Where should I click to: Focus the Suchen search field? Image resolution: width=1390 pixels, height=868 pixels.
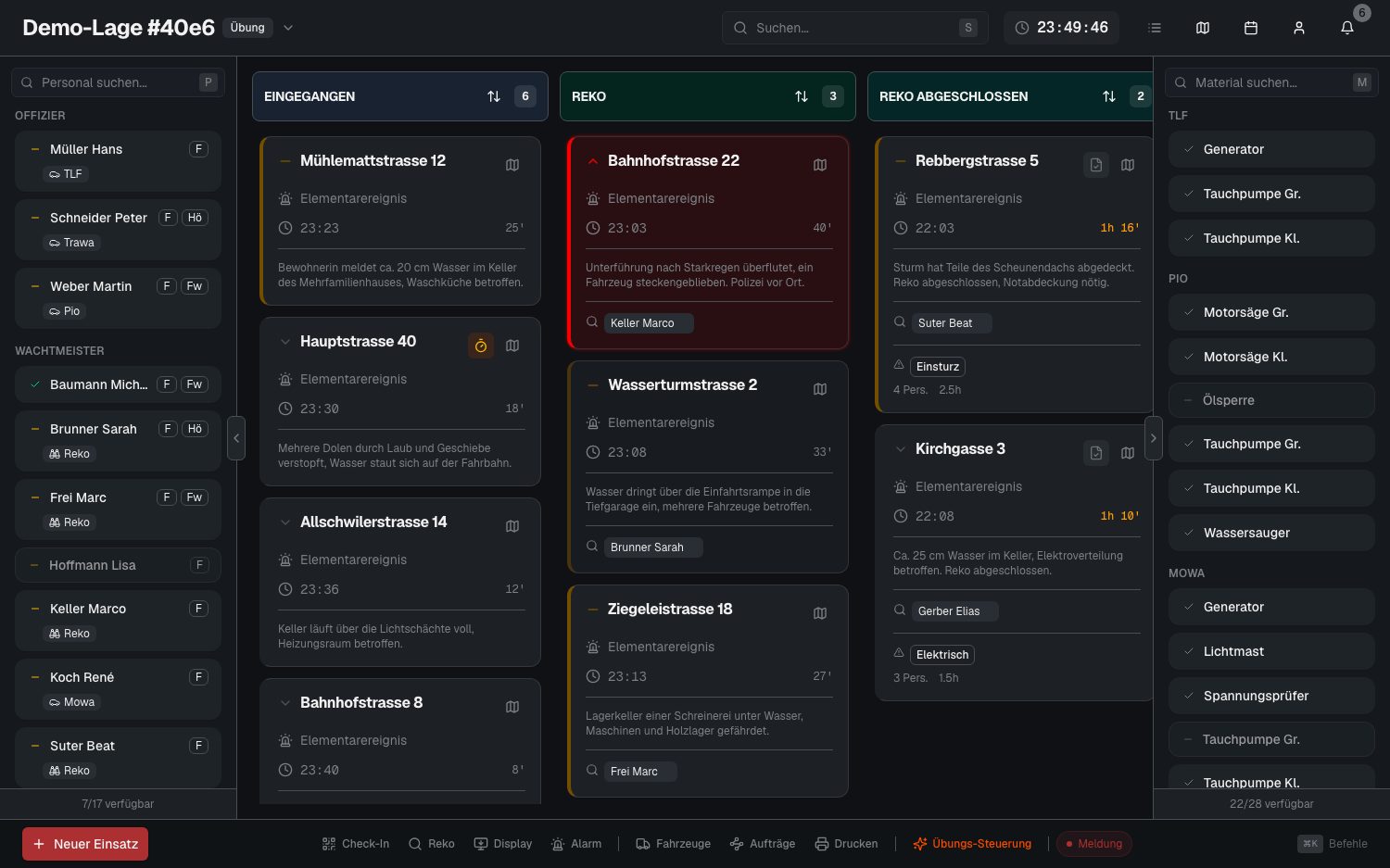tap(855, 28)
